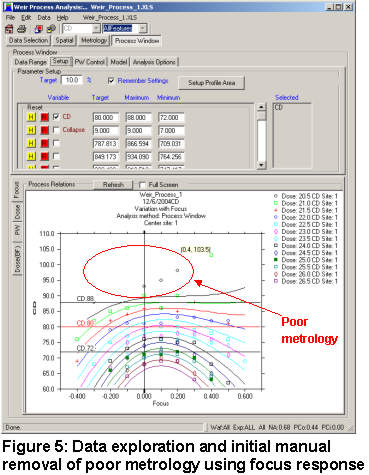Click CD target field 80.000
This screenshot has width=369, height=475.
106,117
